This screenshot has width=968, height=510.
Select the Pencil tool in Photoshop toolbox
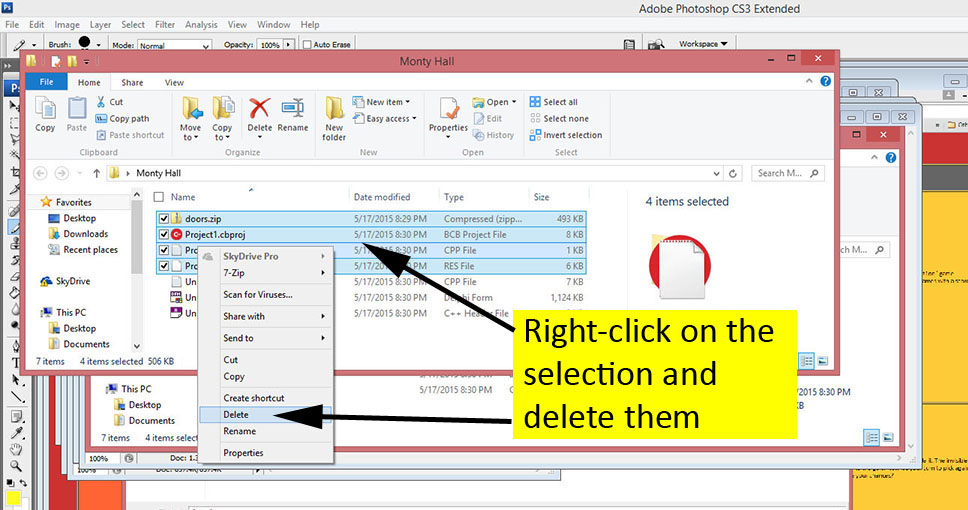15,228
